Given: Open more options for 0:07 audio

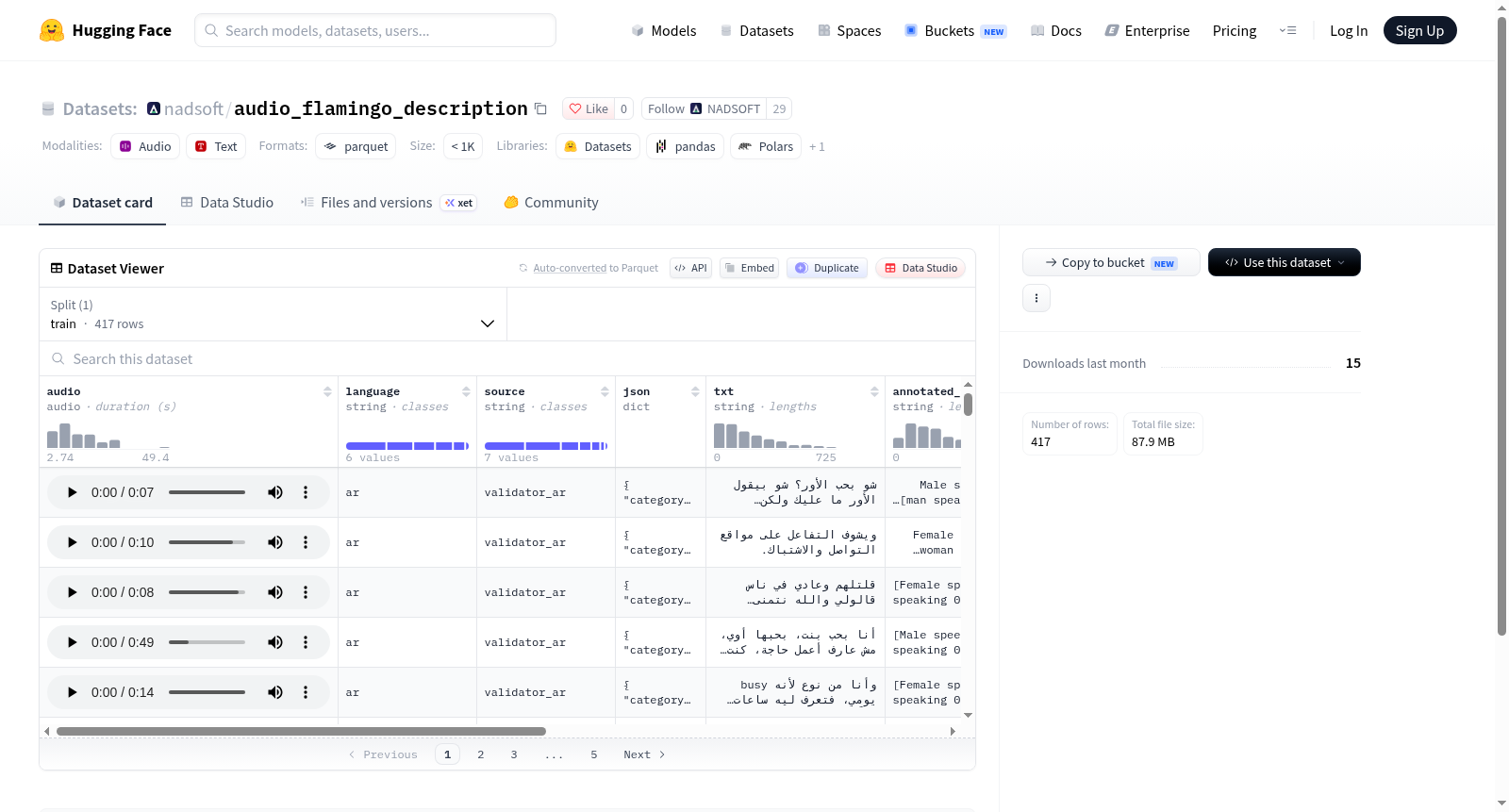Looking at the screenshot, I should click(x=306, y=492).
